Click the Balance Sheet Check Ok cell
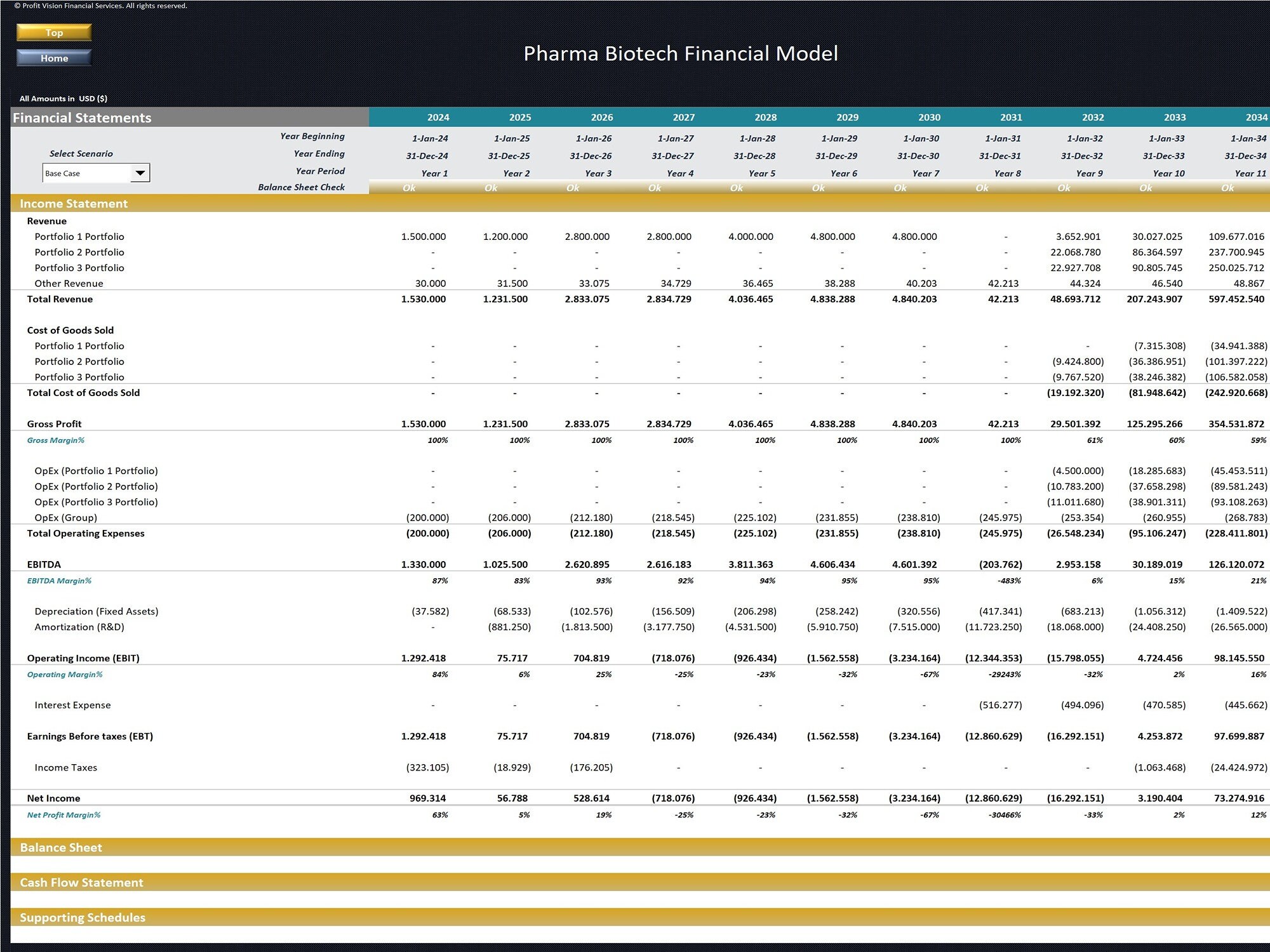Image resolution: width=1270 pixels, height=952 pixels. tap(410, 187)
